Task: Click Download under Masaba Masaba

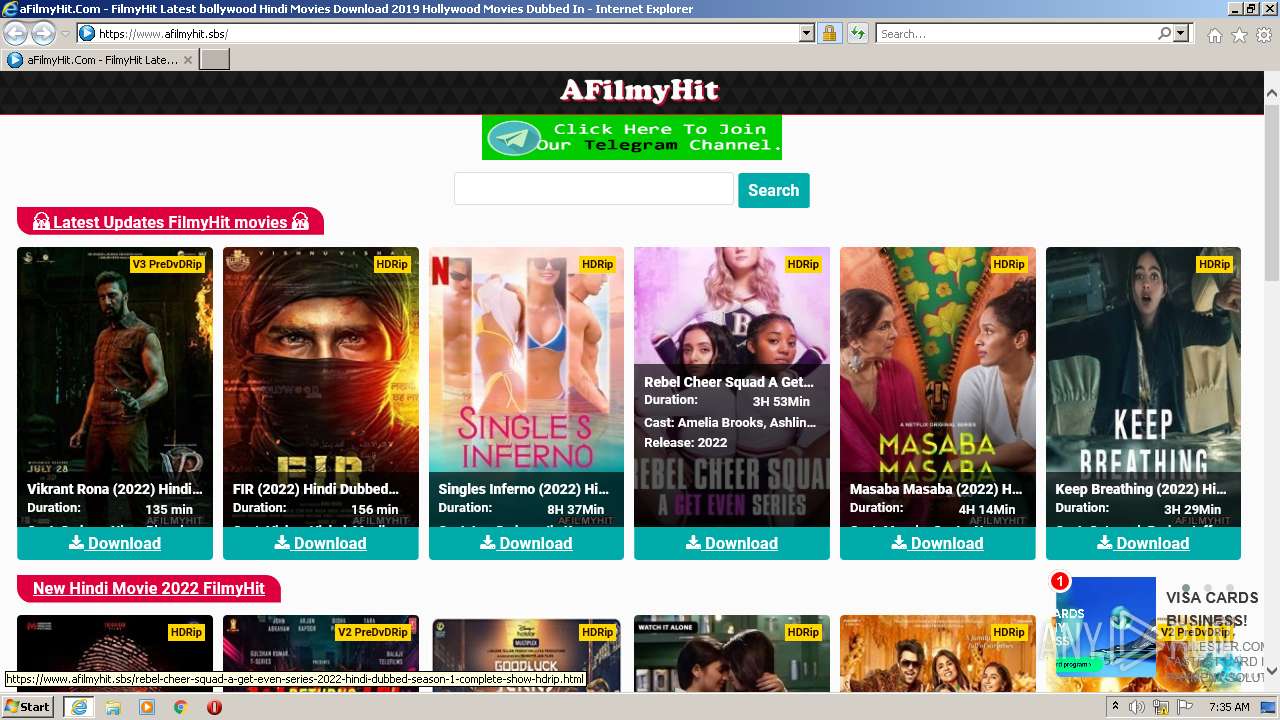Action: point(938,543)
